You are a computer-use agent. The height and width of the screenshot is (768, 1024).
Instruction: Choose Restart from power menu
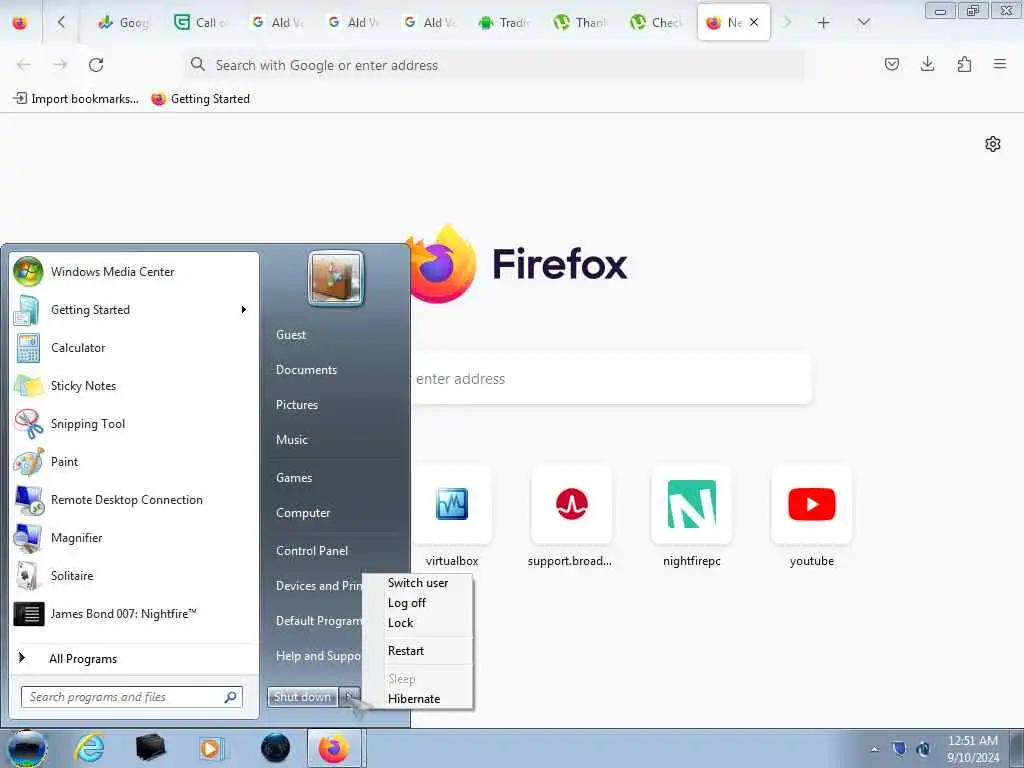(x=418, y=651)
